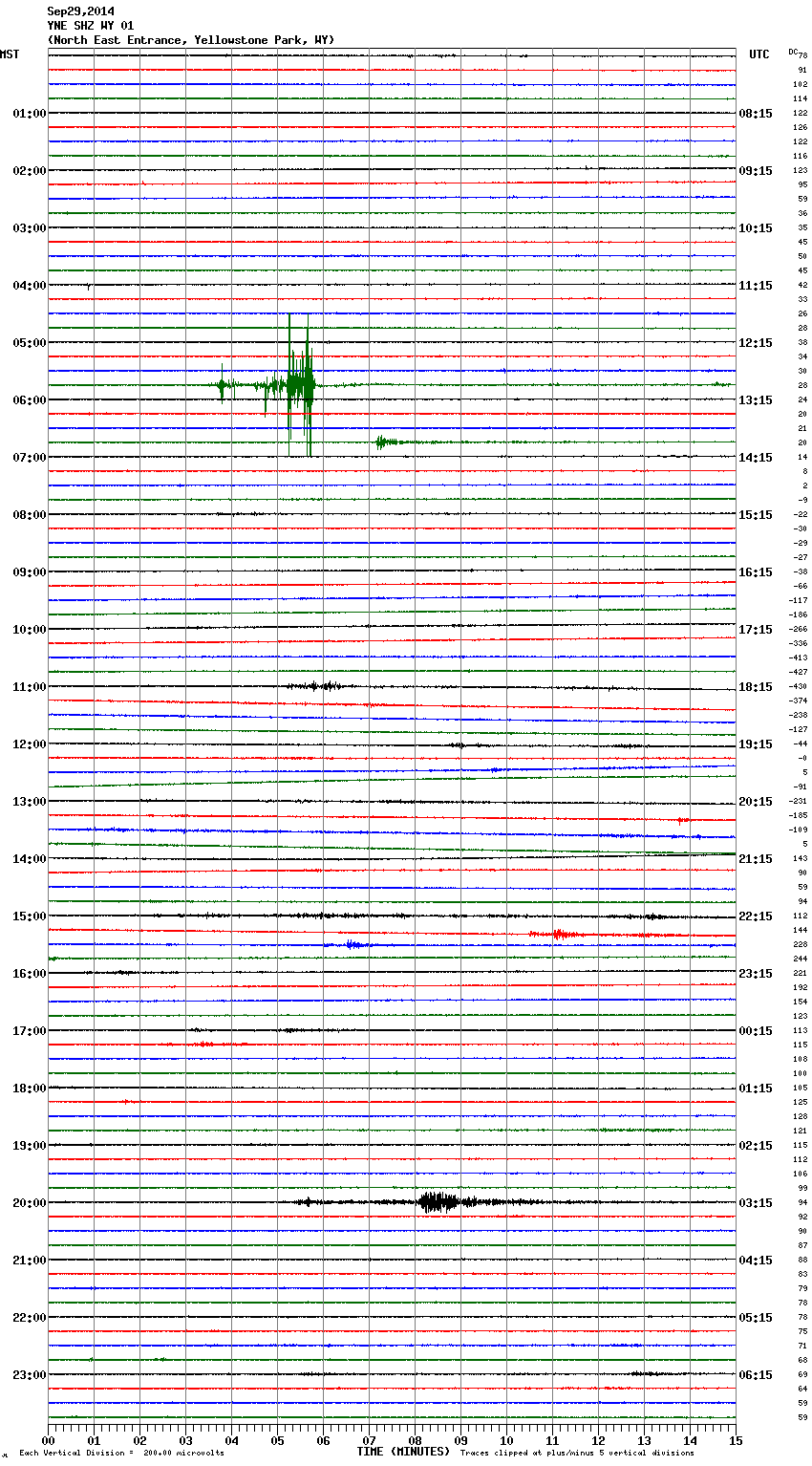Click the "TIME (MINUTES)" axis title

click(403, 1452)
